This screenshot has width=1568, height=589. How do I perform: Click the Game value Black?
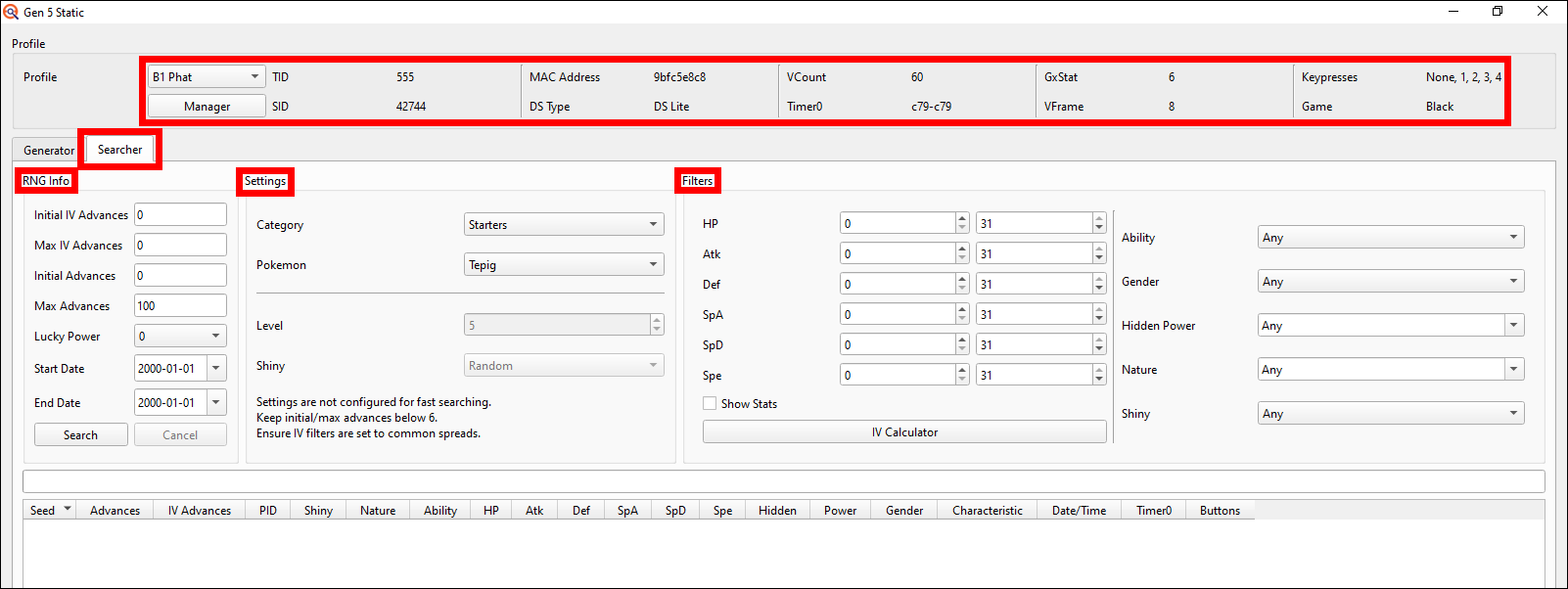(1440, 106)
